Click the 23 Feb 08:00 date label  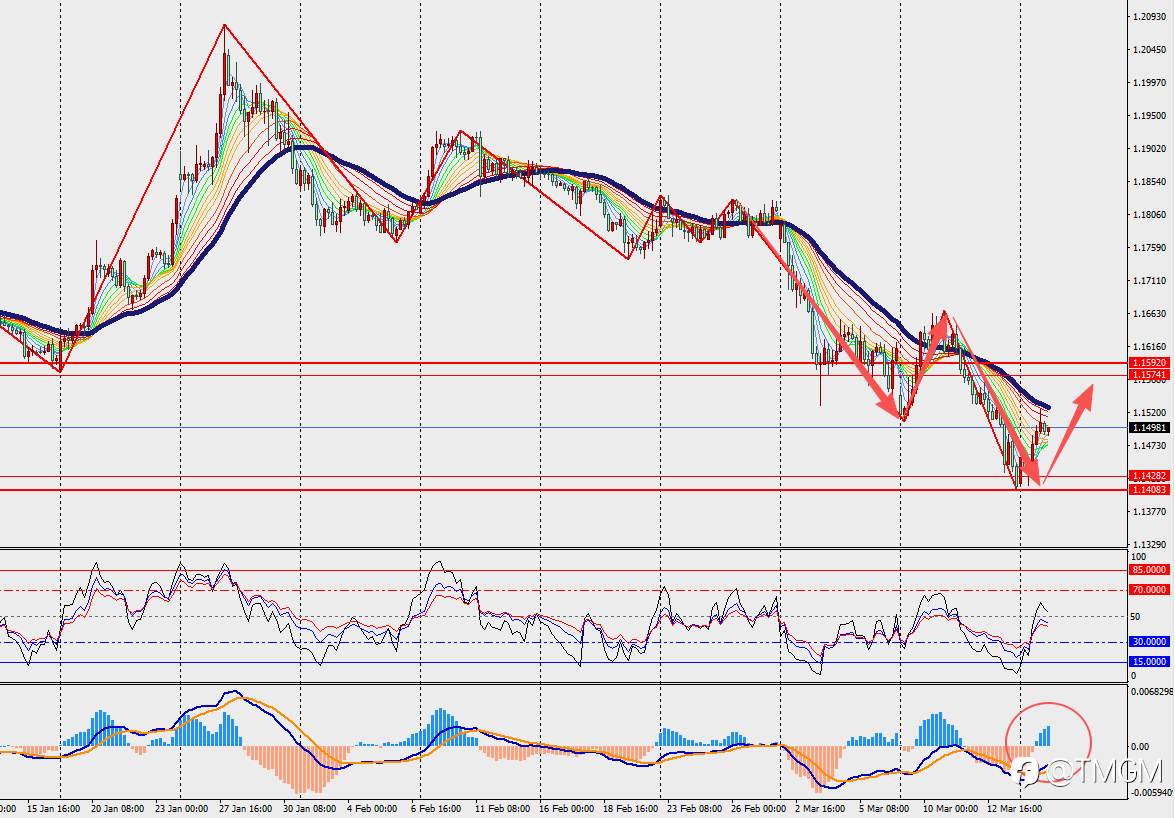(x=695, y=809)
